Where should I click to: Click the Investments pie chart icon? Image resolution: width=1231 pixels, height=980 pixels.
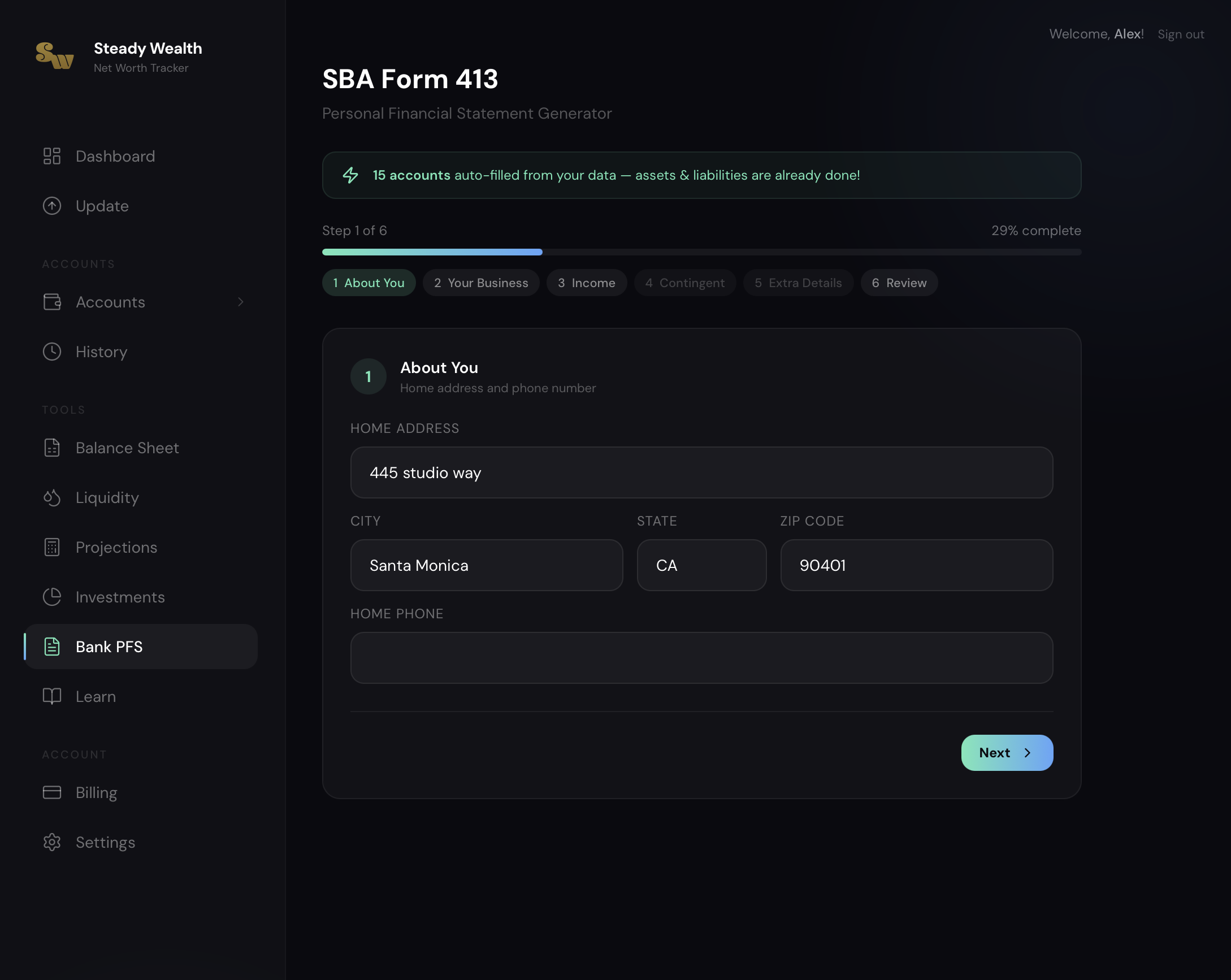[52, 597]
